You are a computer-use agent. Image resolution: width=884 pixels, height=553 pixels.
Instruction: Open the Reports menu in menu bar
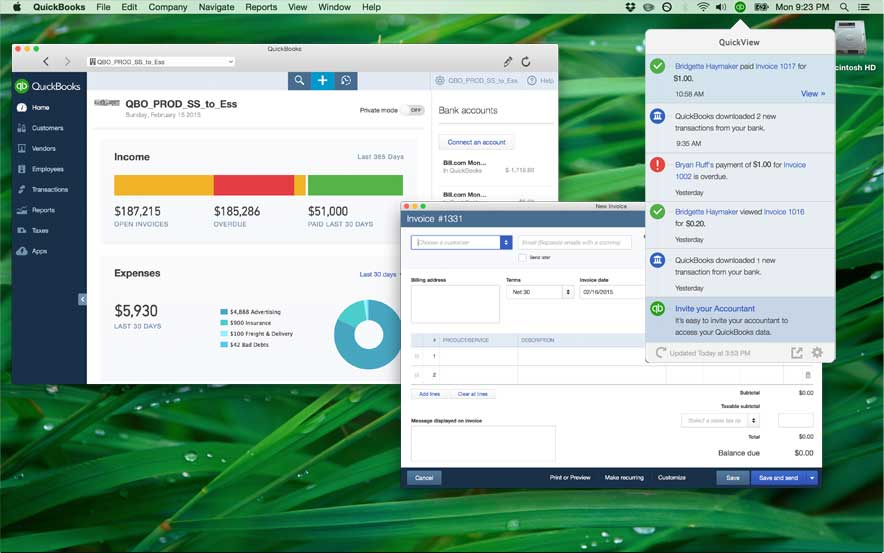pos(261,7)
